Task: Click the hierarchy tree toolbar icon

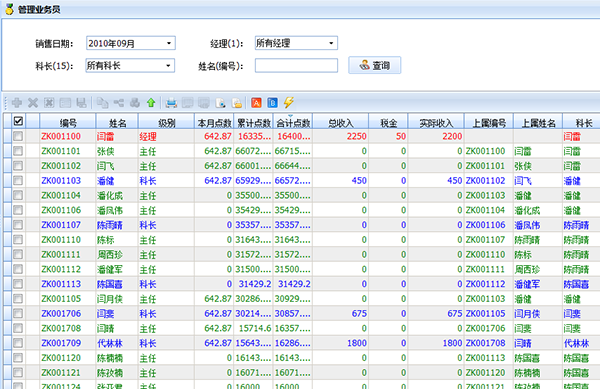Action: [119, 103]
